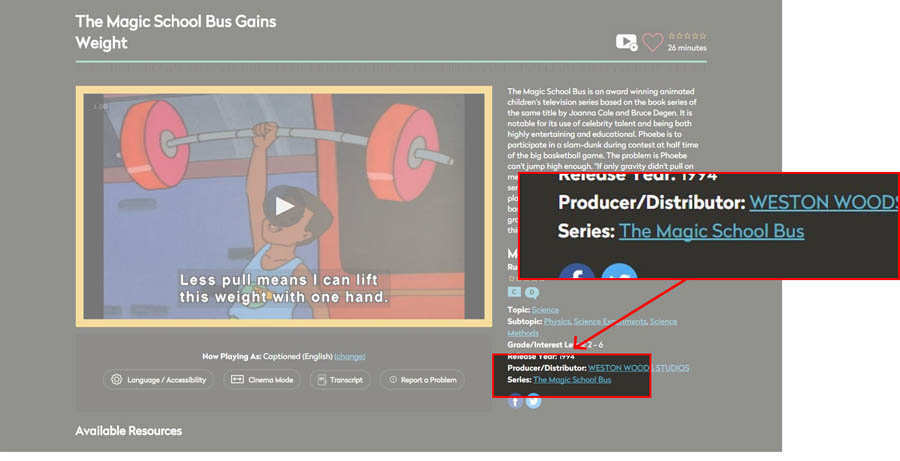Open Language / Accessibility settings
900x461 pixels.
click(x=158, y=380)
